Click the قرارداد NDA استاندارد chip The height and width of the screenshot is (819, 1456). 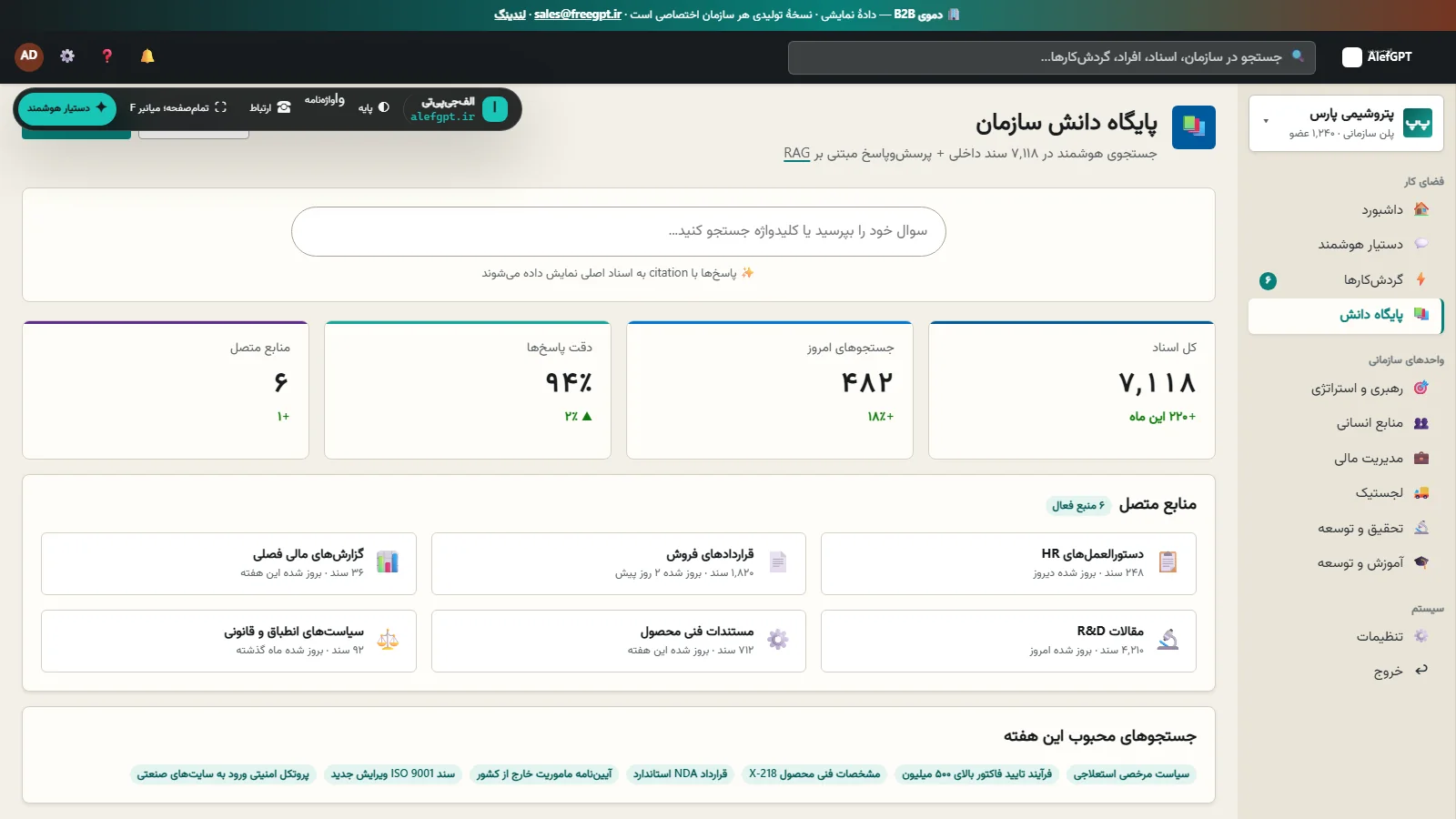click(x=681, y=774)
